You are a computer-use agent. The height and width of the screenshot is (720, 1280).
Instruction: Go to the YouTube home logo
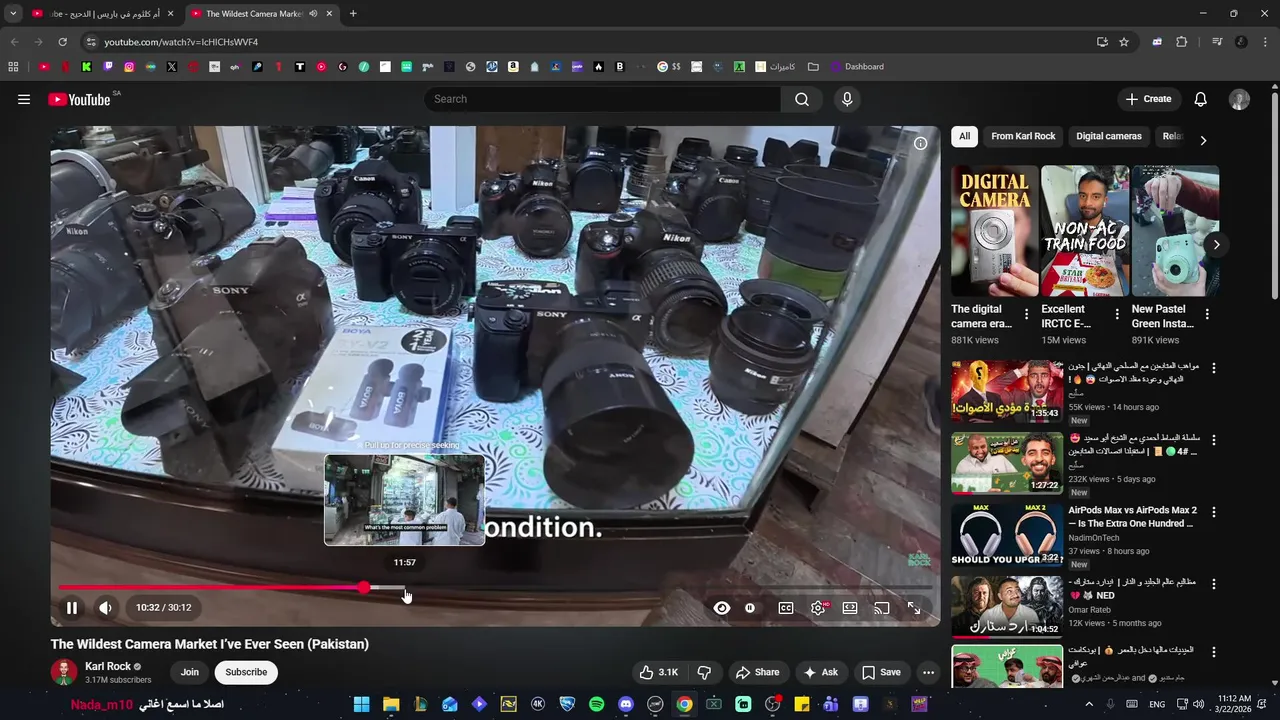(79, 99)
